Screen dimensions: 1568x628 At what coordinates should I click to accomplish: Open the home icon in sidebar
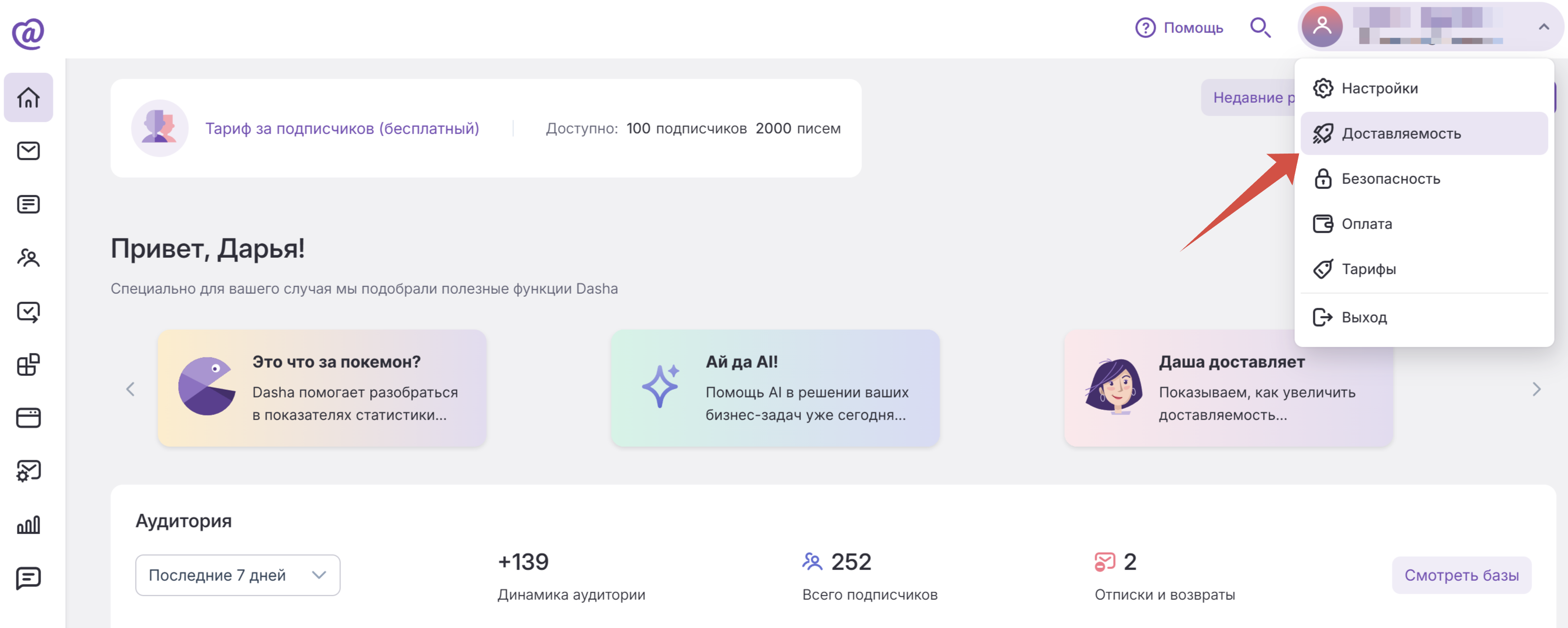(x=28, y=98)
